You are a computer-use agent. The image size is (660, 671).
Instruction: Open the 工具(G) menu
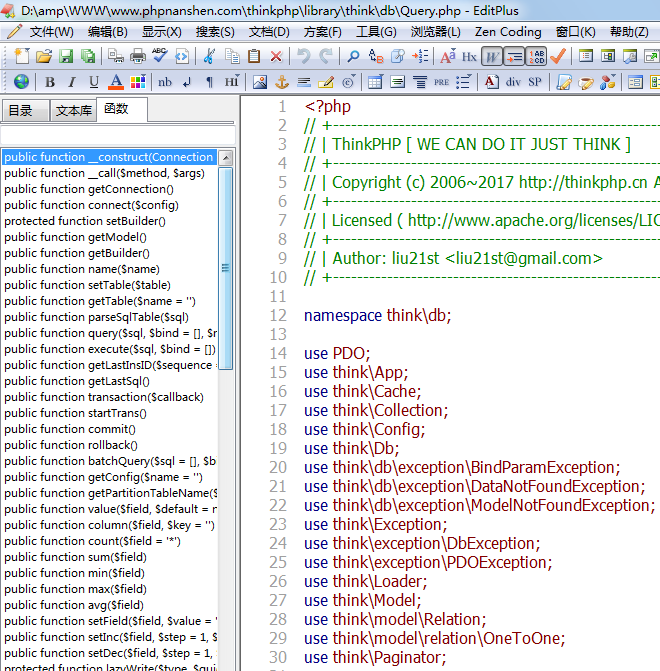(x=376, y=32)
